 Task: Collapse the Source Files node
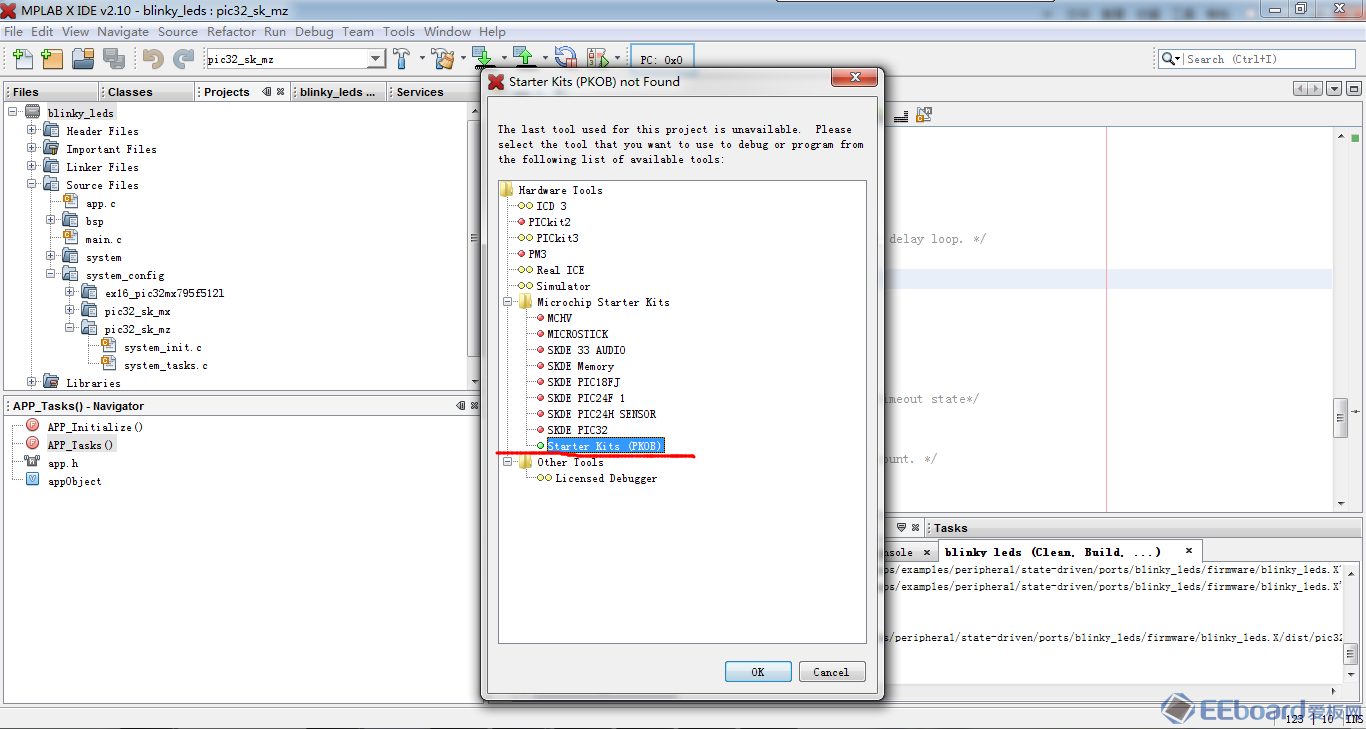click(x=32, y=185)
